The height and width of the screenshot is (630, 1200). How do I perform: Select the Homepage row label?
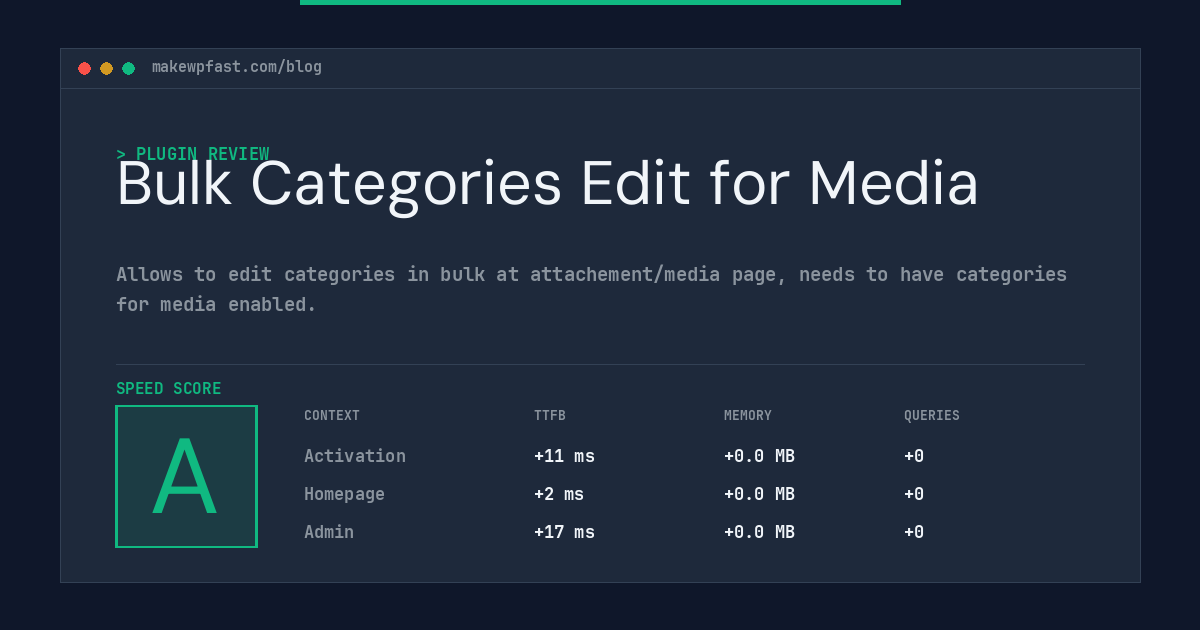click(x=344, y=494)
